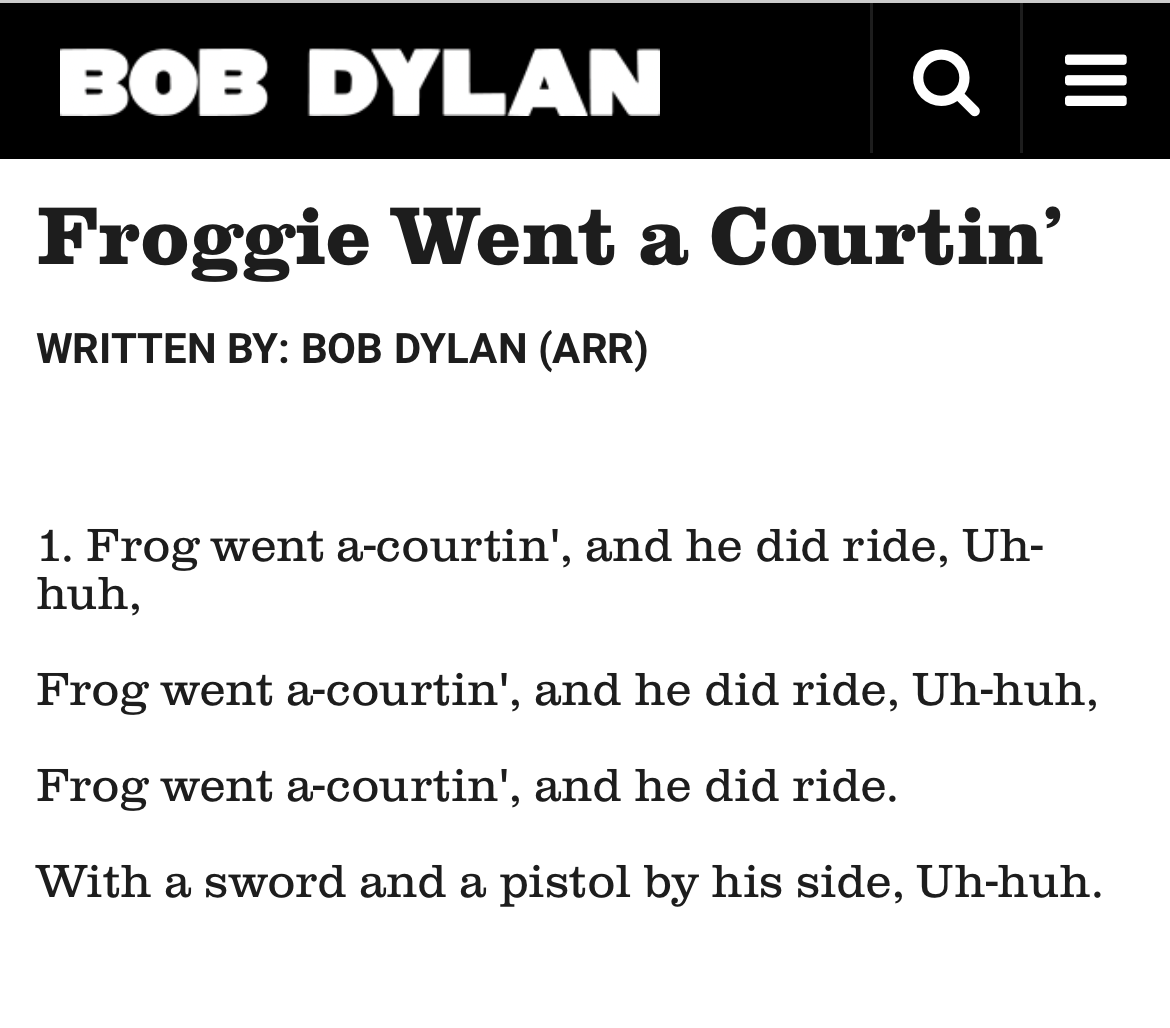
Task: Go home via the BOB DYLAN logo
Action: [360, 82]
